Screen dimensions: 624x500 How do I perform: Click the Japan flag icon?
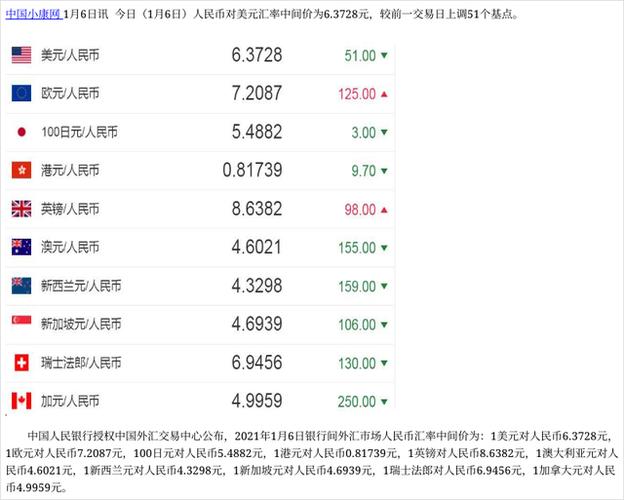coord(21,132)
